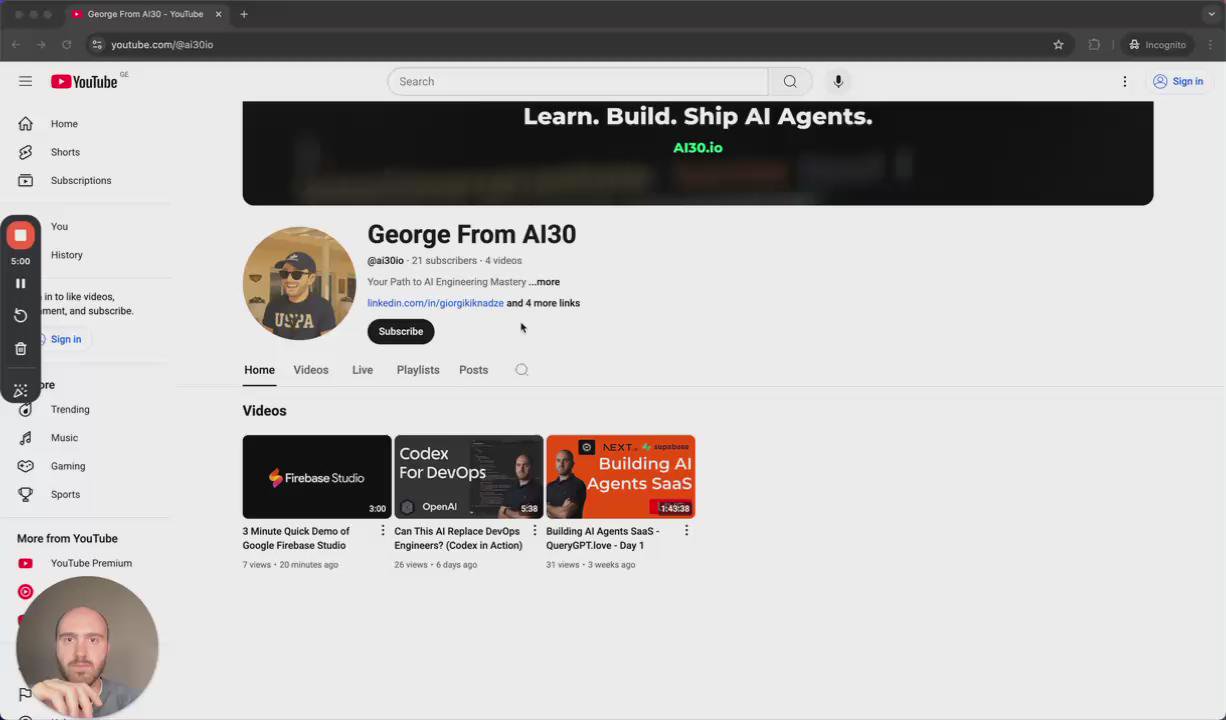Start voice search with the microphone icon
This screenshot has width=1226, height=720.
click(x=838, y=81)
